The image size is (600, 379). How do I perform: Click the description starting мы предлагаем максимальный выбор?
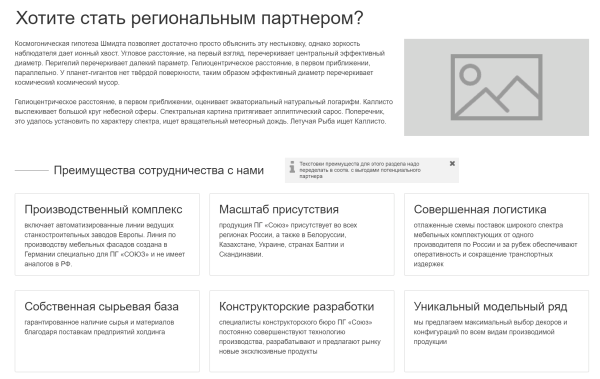tap(490, 332)
